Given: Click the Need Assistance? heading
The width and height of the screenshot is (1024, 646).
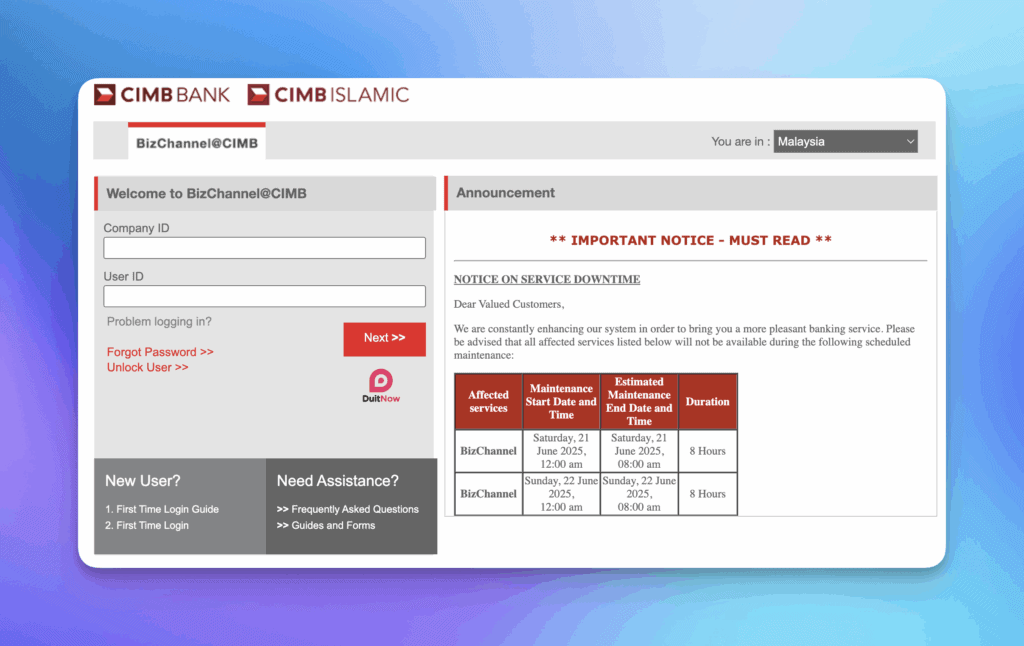Looking at the screenshot, I should tap(337, 481).
